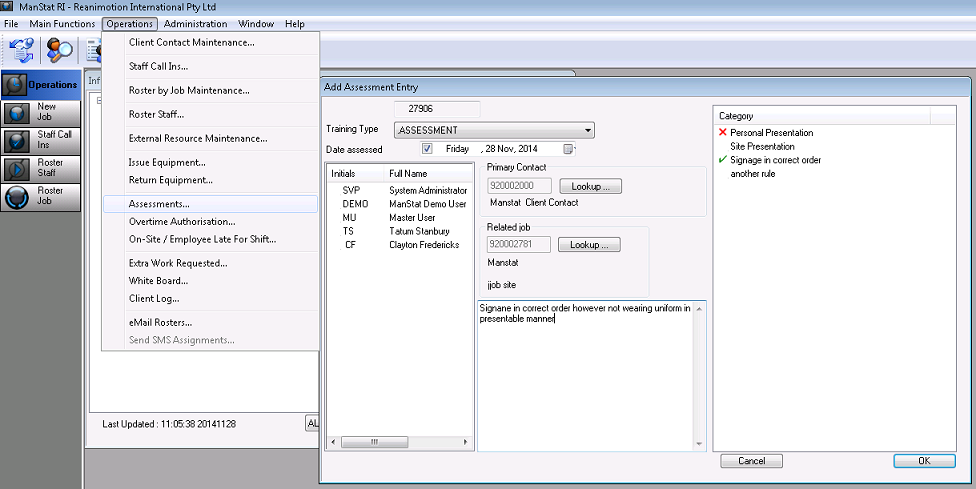
Task: Click the search person magnifier toolbar icon
Action: click(60, 49)
